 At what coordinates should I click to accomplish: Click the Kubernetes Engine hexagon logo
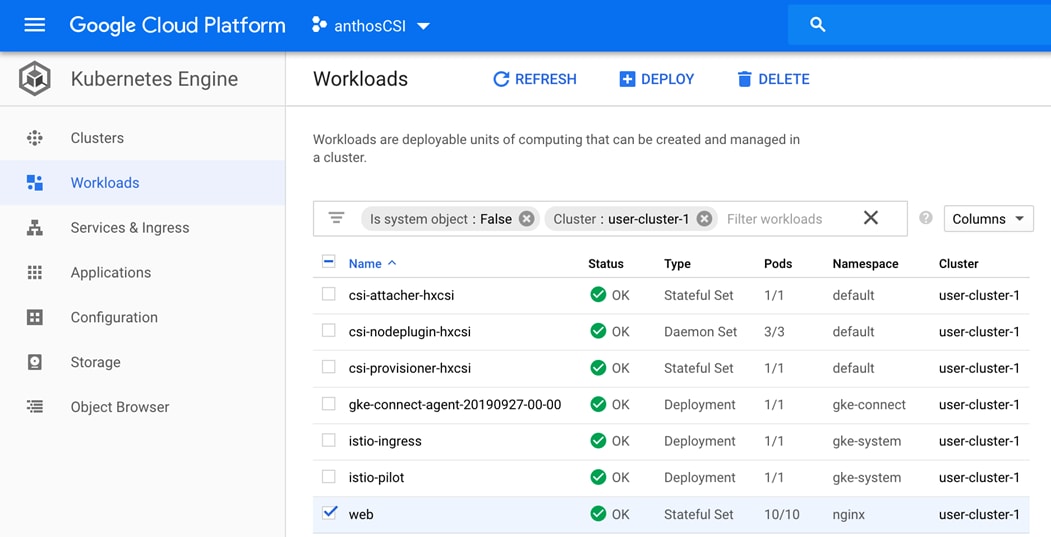35,78
